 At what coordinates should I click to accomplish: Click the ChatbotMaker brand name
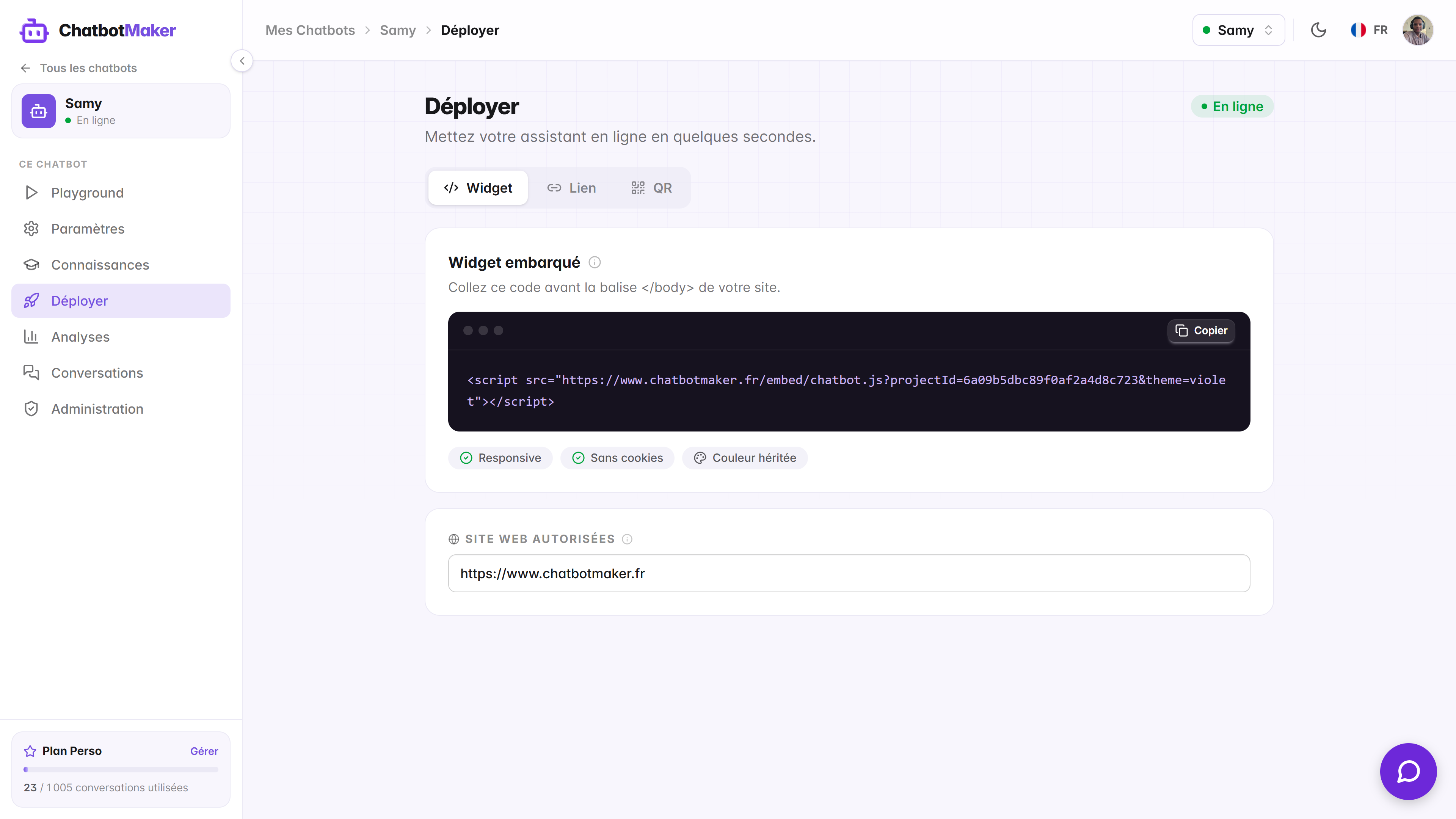pyautogui.click(x=117, y=30)
